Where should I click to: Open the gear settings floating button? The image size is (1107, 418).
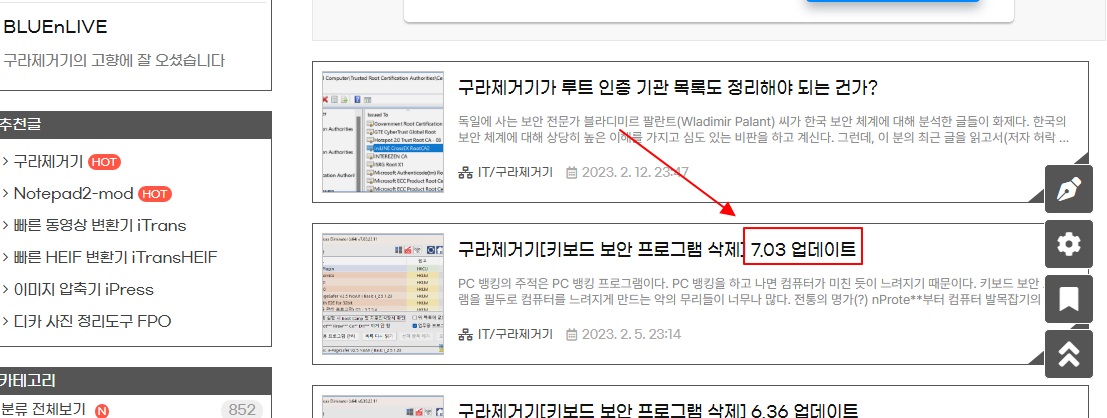(1069, 244)
